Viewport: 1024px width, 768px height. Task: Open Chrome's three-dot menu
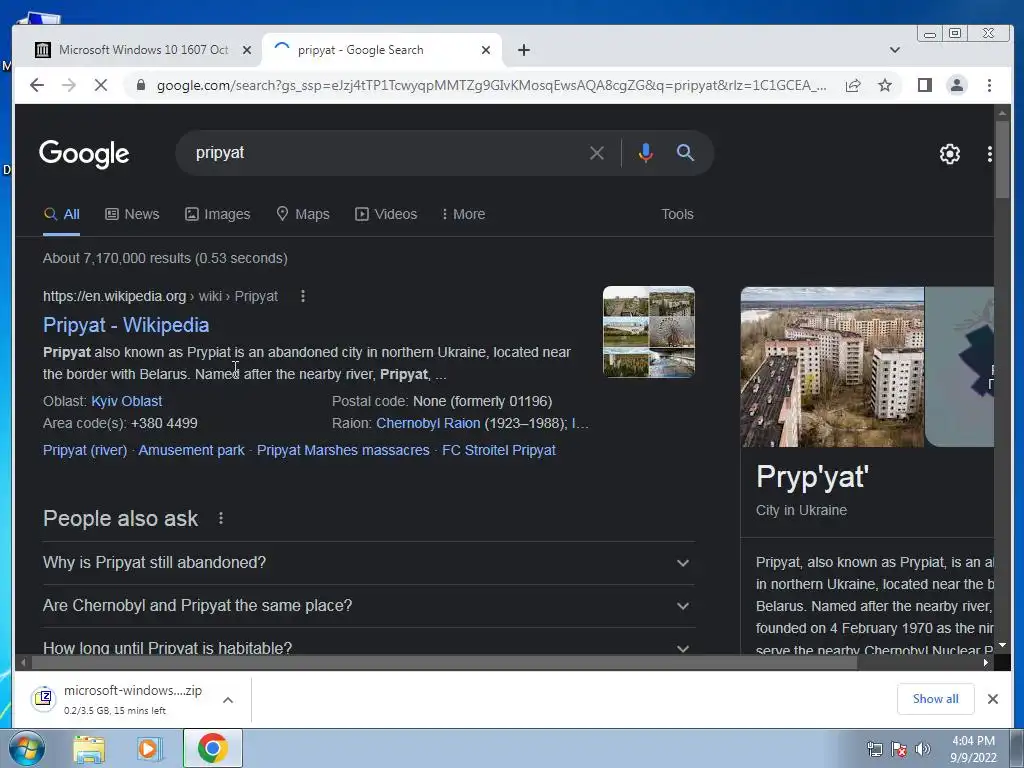pyautogui.click(x=989, y=85)
